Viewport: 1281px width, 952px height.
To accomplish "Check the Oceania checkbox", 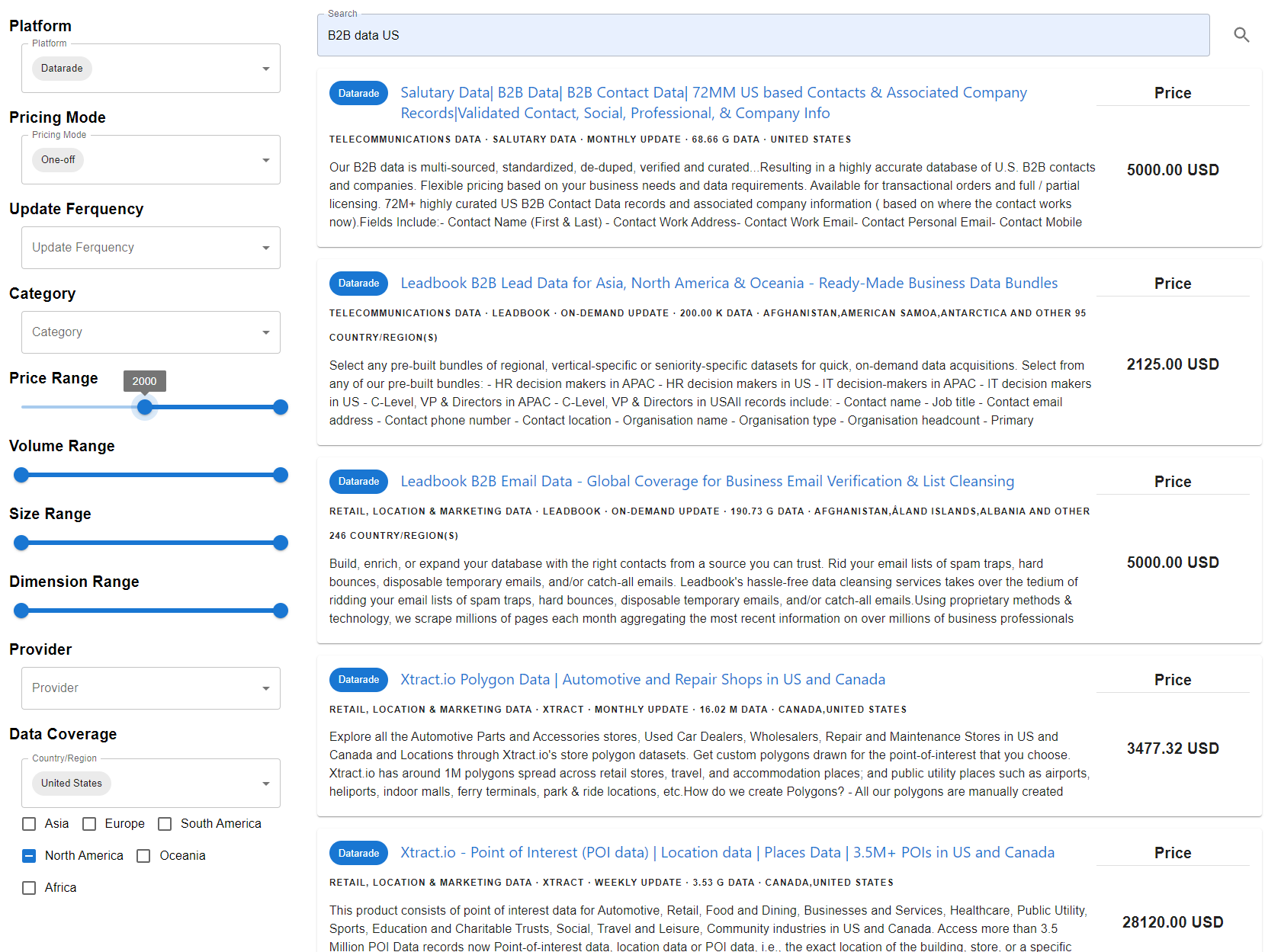I will point(143,856).
